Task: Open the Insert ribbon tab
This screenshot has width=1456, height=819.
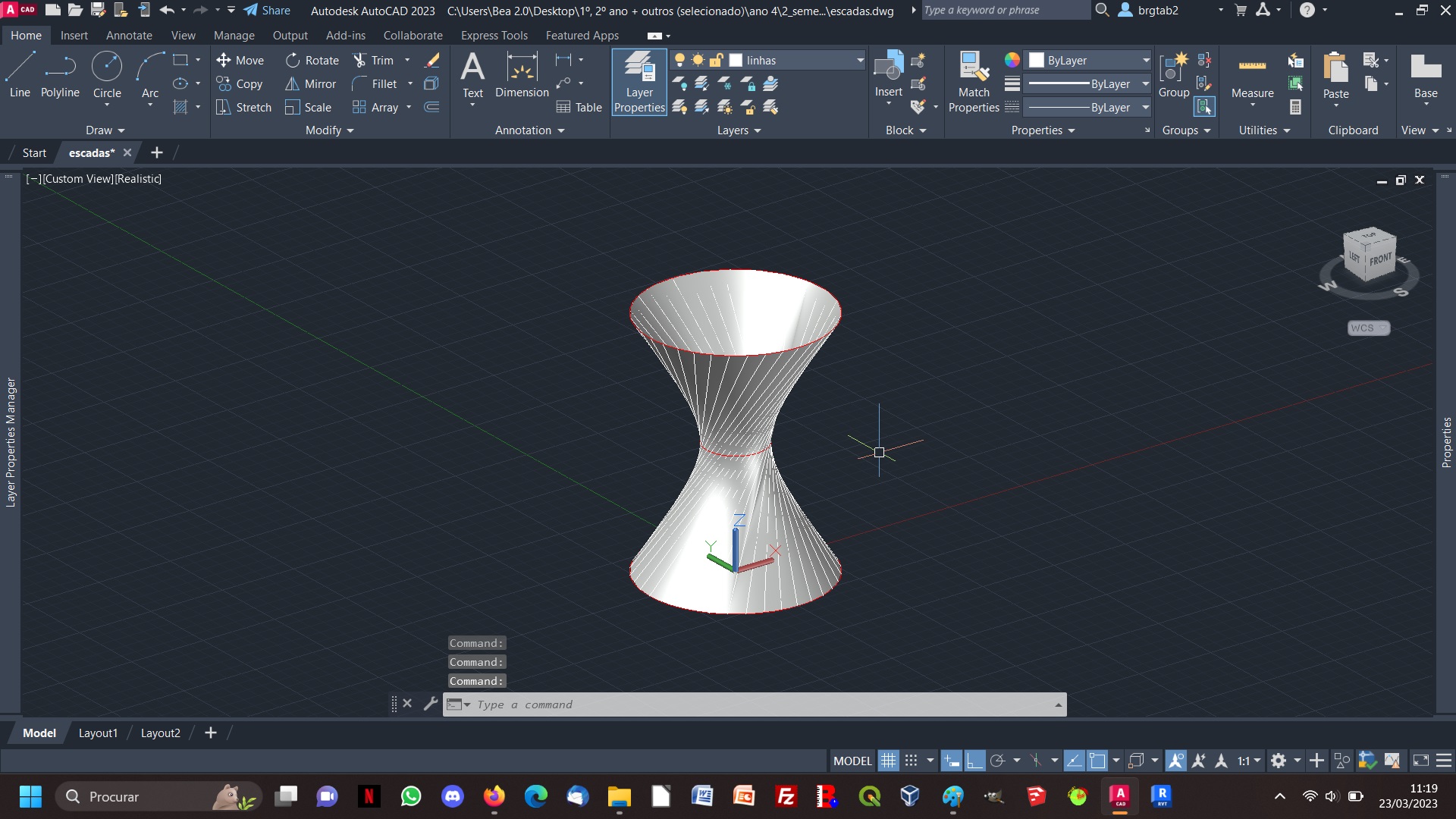Action: pyautogui.click(x=74, y=36)
